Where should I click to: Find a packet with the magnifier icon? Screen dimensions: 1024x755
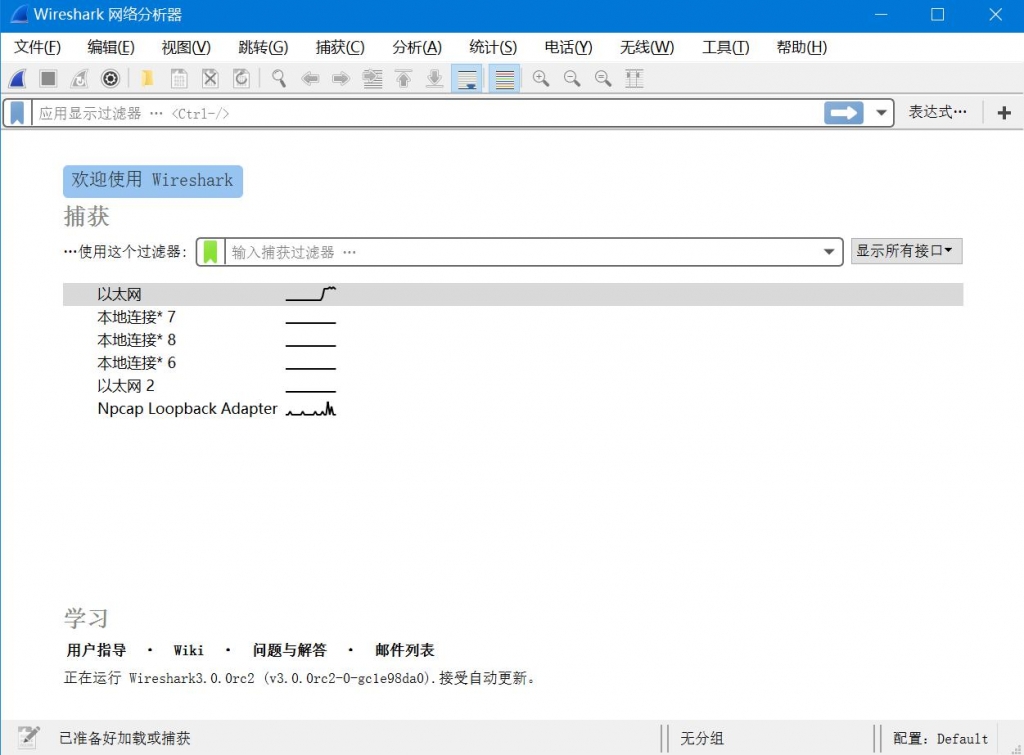tap(279, 79)
